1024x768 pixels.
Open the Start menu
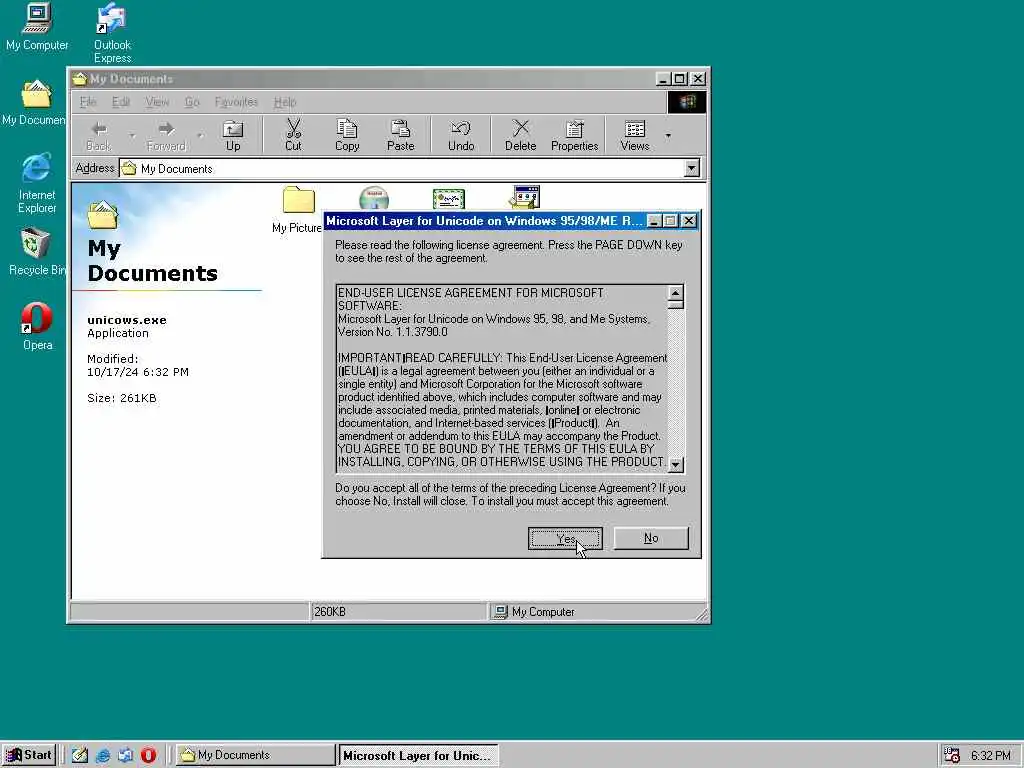(29, 755)
